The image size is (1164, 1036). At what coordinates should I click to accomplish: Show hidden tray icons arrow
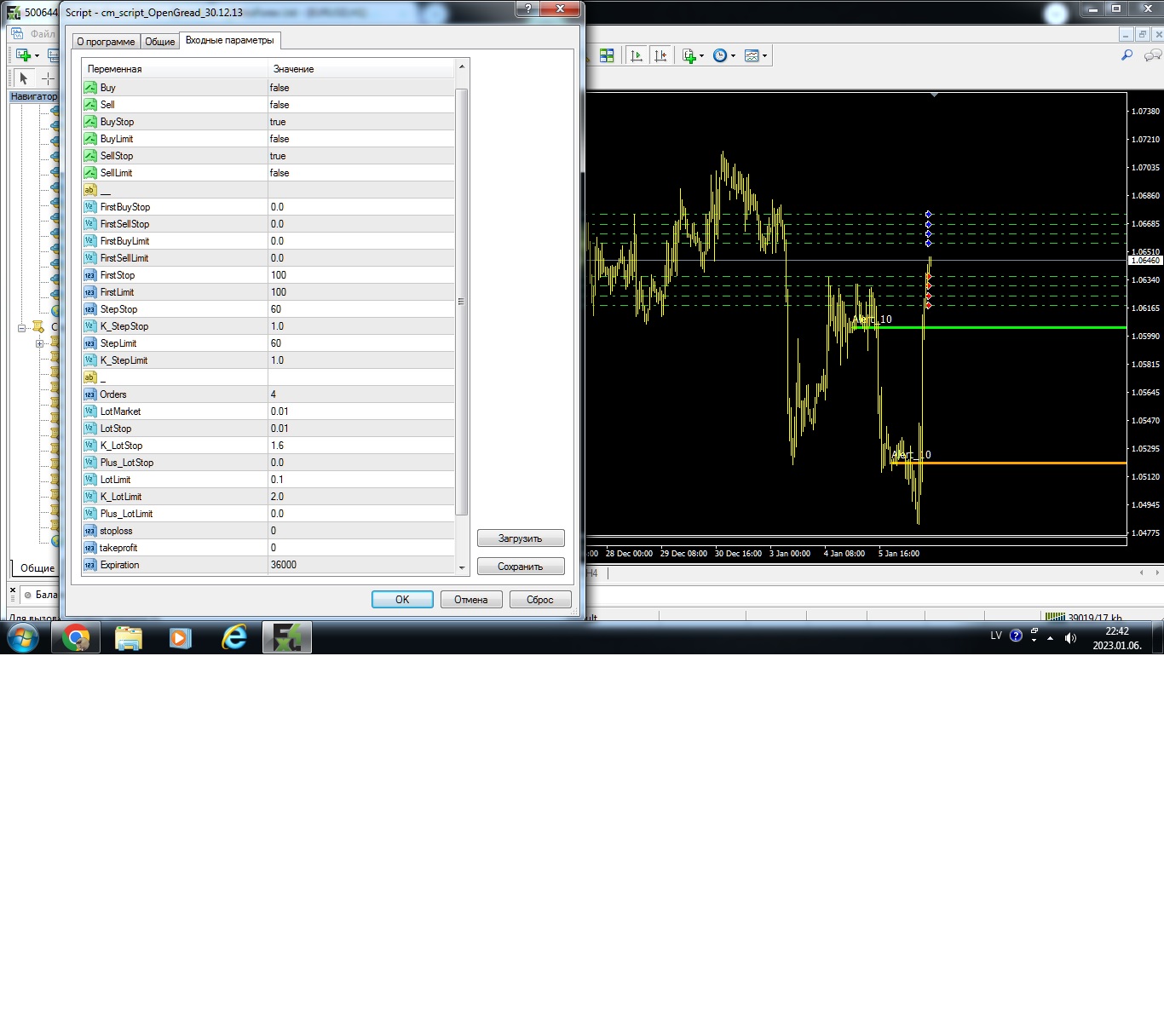coord(1050,638)
